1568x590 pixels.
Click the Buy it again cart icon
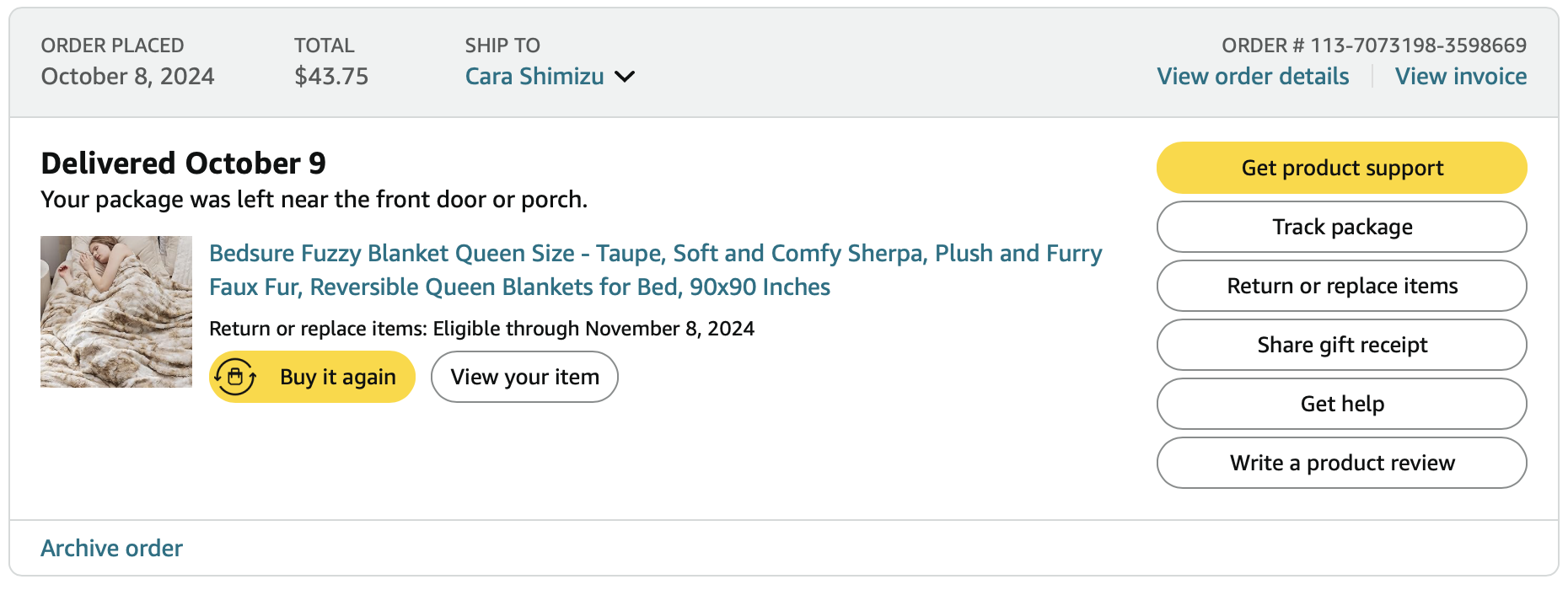point(235,377)
